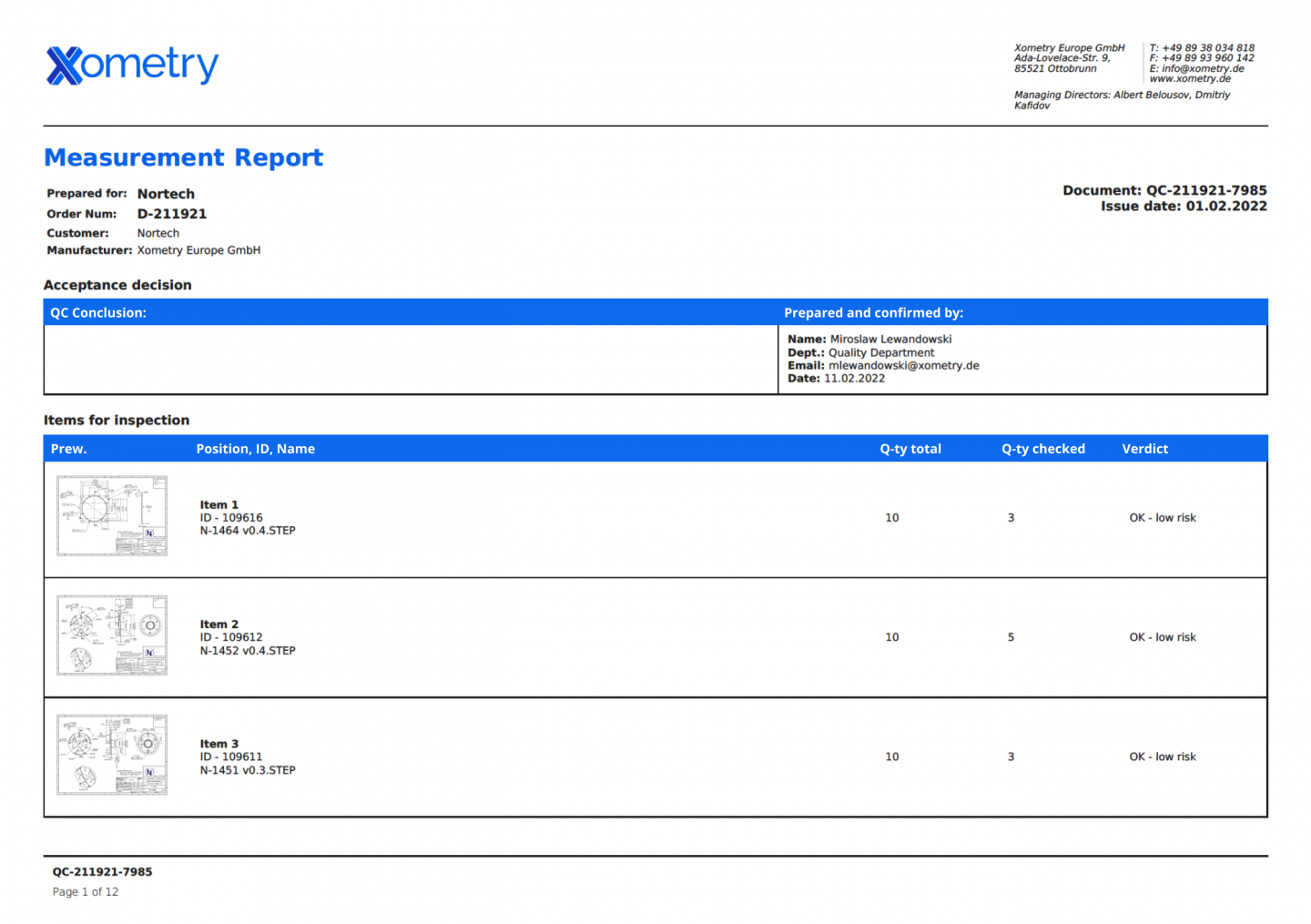Click the QC Conclusion header
Image resolution: width=1311 pixels, height=924 pixels.
pyautogui.click(x=98, y=312)
